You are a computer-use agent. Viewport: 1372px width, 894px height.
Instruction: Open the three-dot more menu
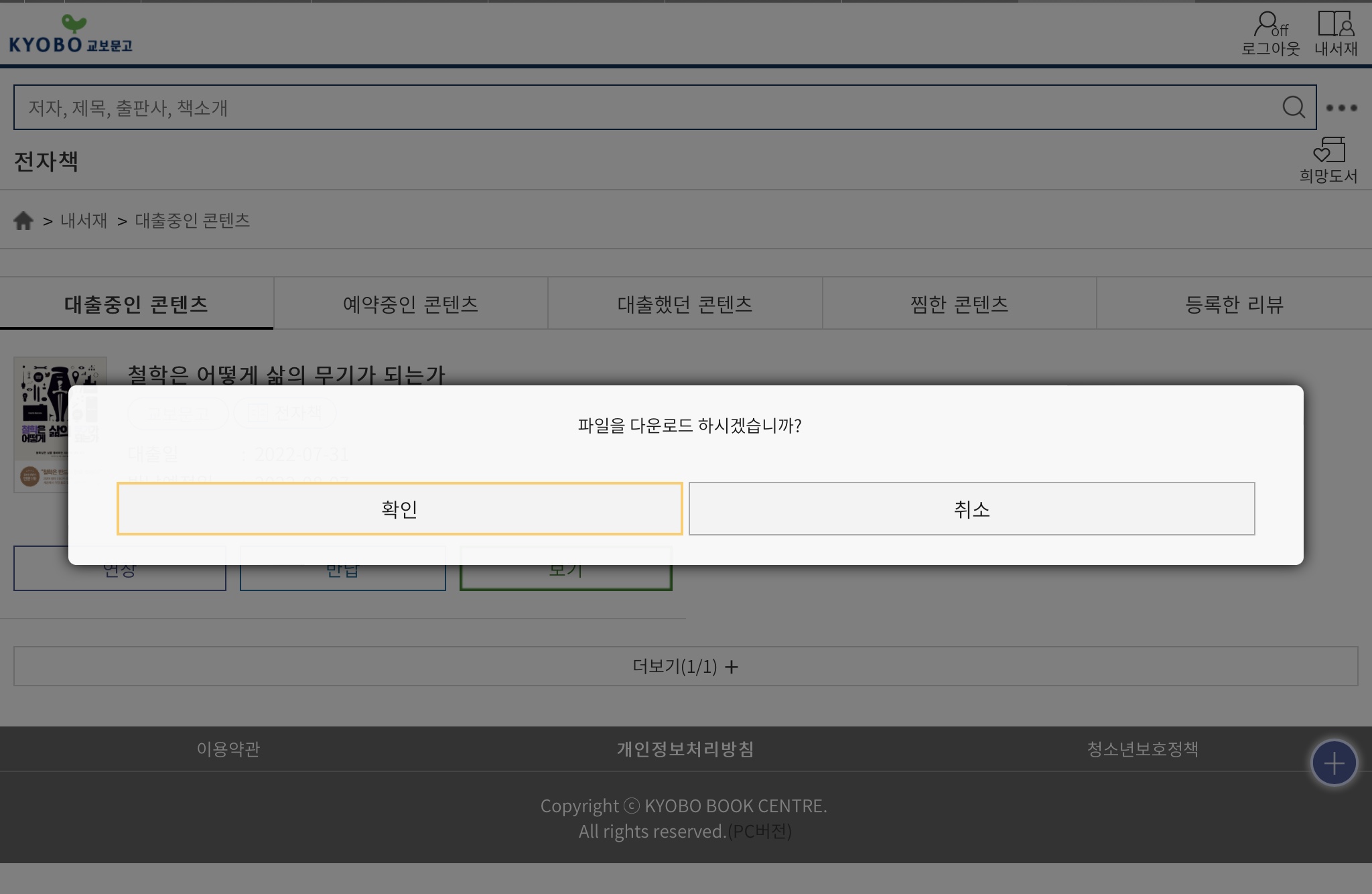click(1342, 108)
